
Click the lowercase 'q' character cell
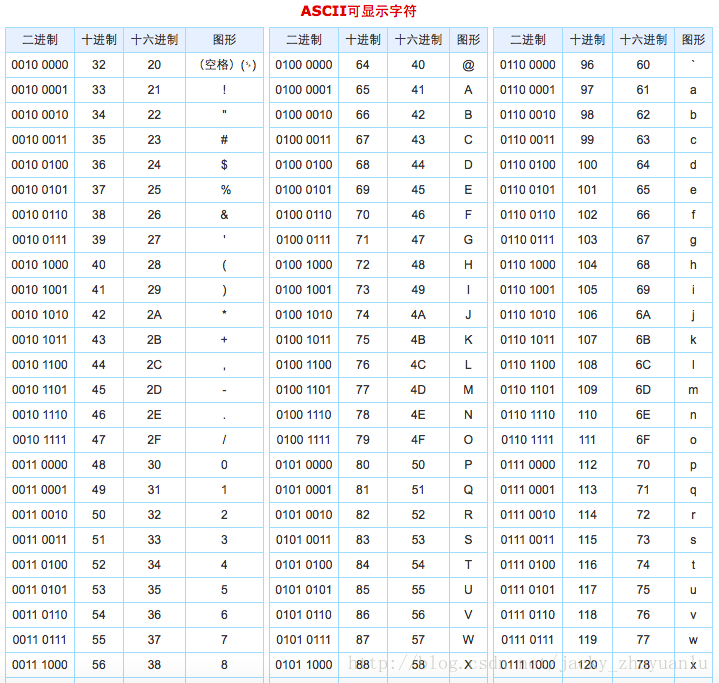(x=693, y=490)
